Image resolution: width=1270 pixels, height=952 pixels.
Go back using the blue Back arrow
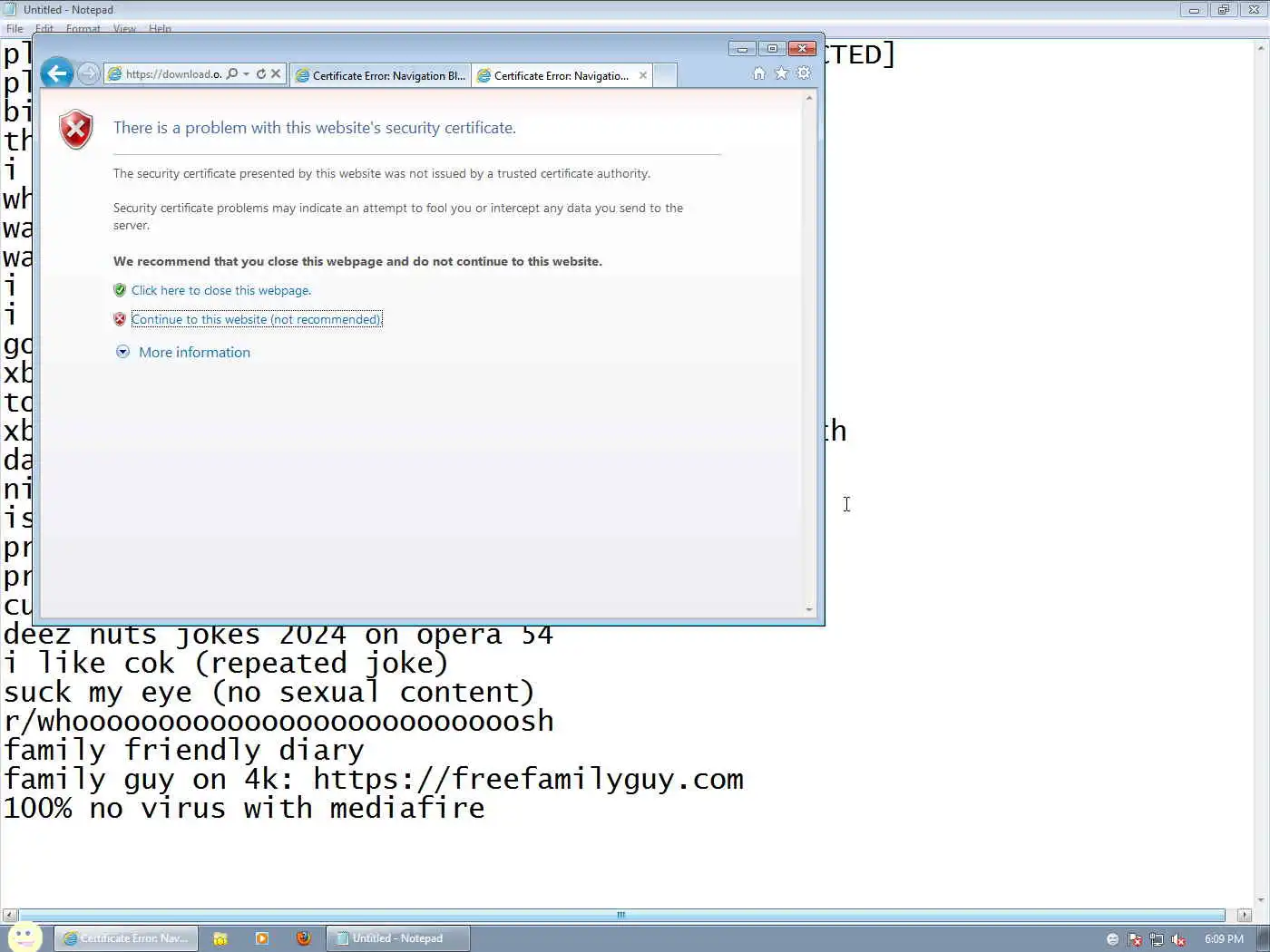[x=56, y=73]
